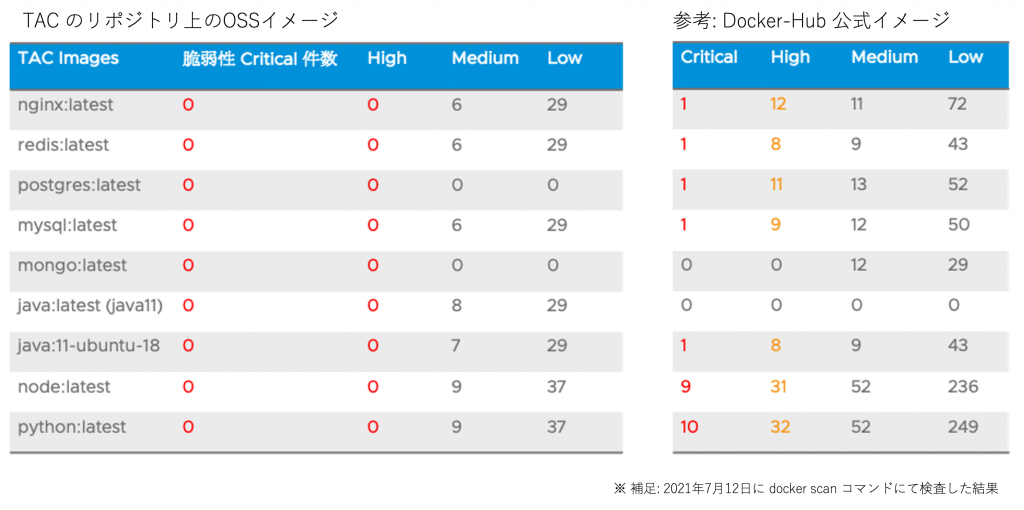Click the docker scan footnote text

(806, 488)
